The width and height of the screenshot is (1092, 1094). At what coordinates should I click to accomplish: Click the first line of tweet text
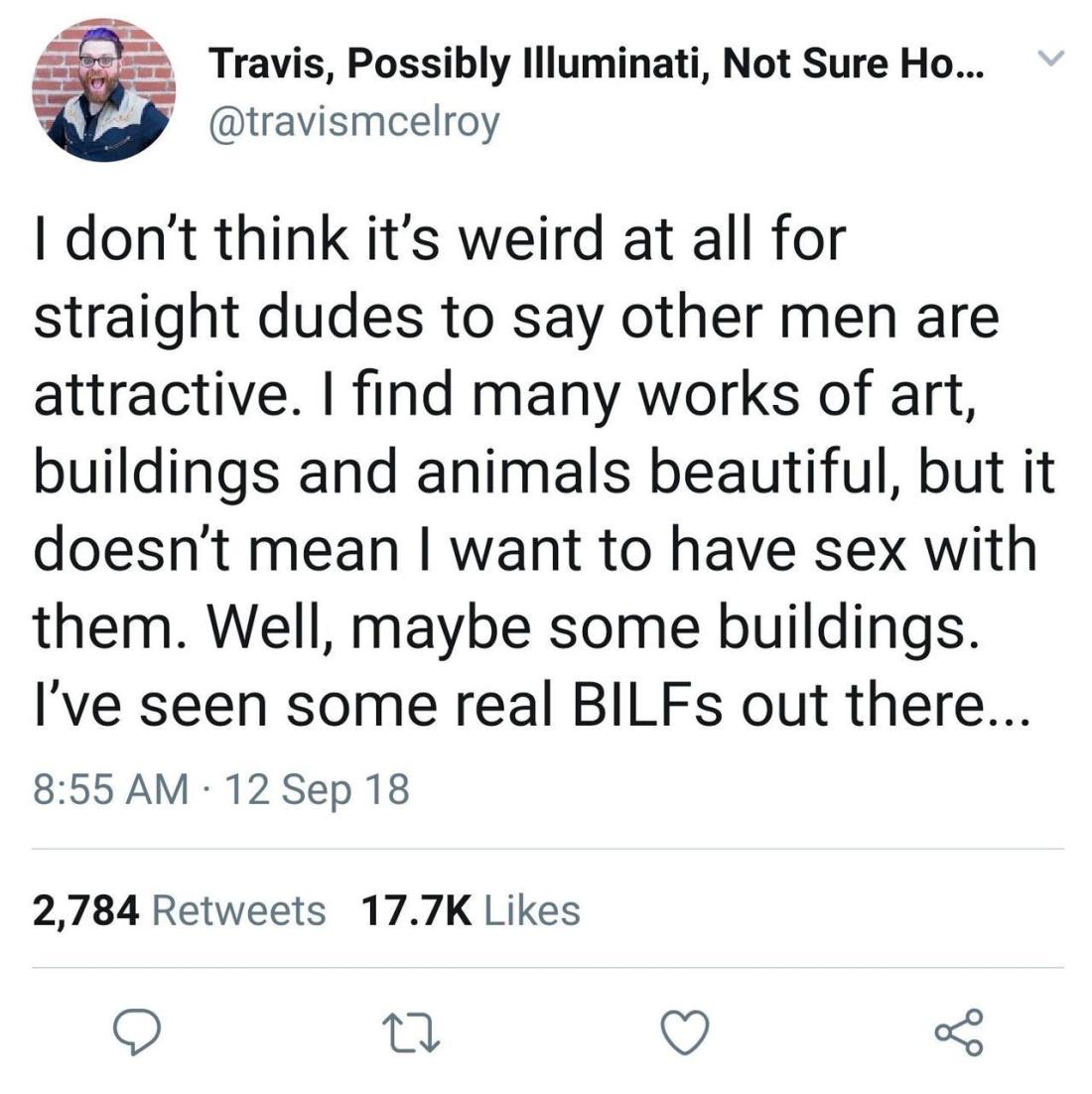pyautogui.click(x=439, y=239)
